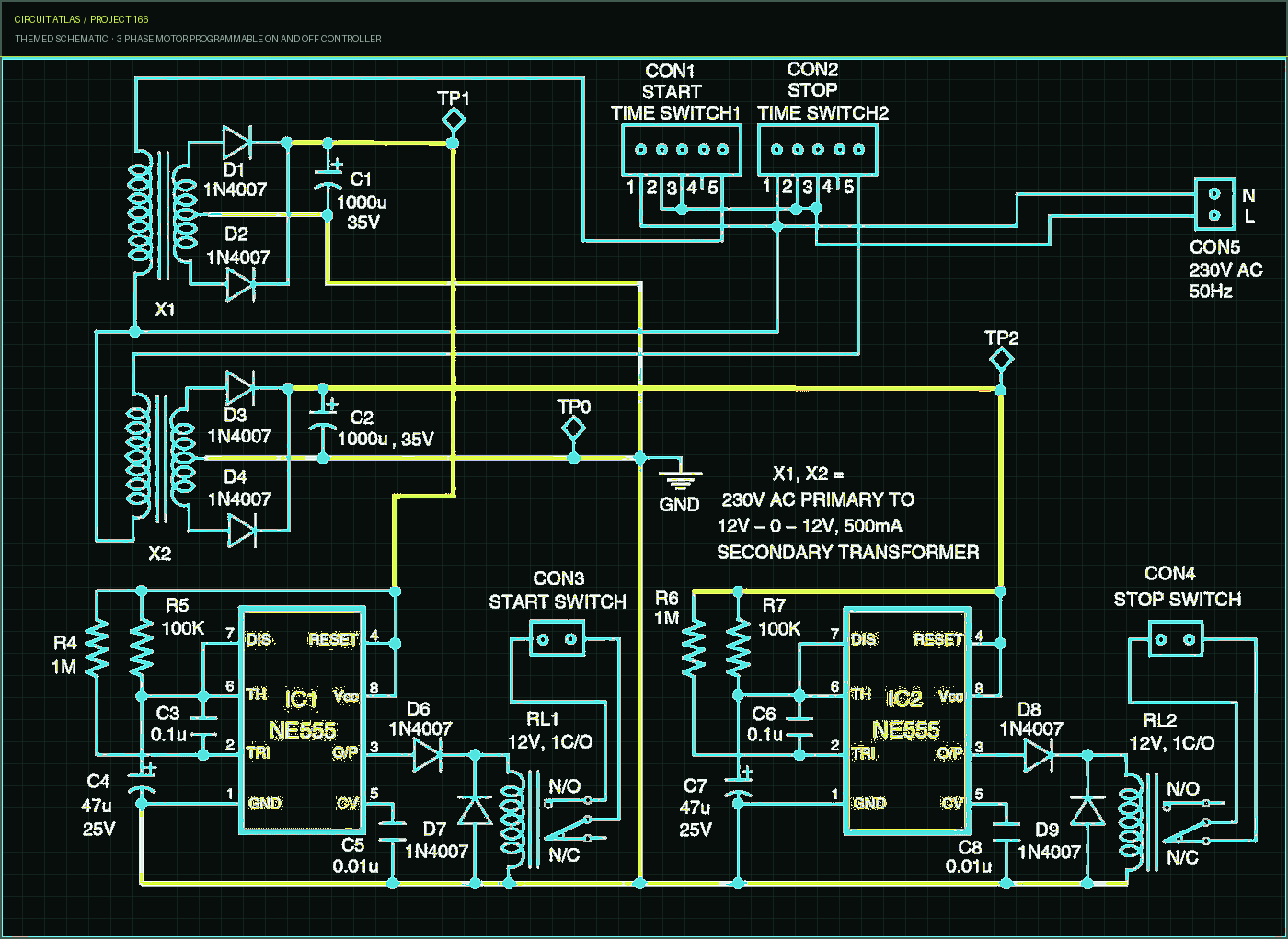Click the 'CIRCUIT ATLAS / PROJECT 166' title
The image size is (1288, 939).
coord(81,19)
